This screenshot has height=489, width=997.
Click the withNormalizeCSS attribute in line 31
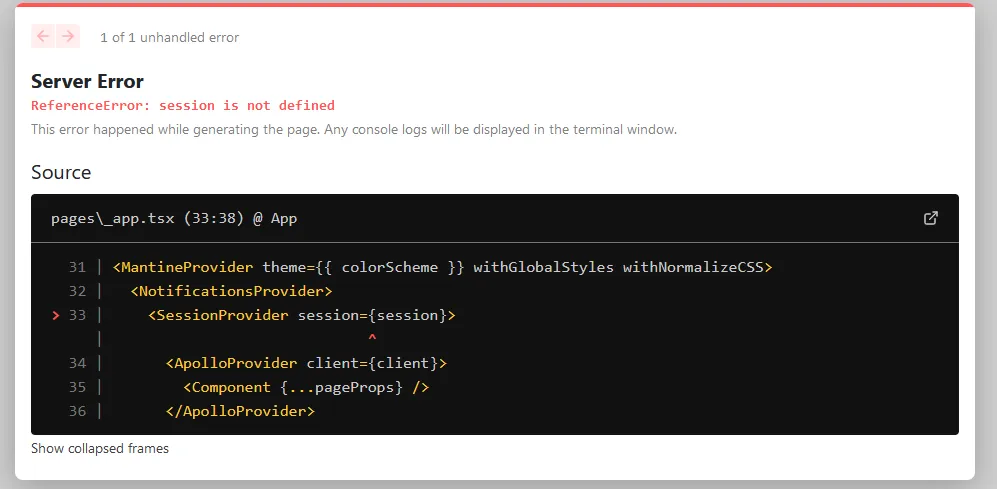click(692, 267)
